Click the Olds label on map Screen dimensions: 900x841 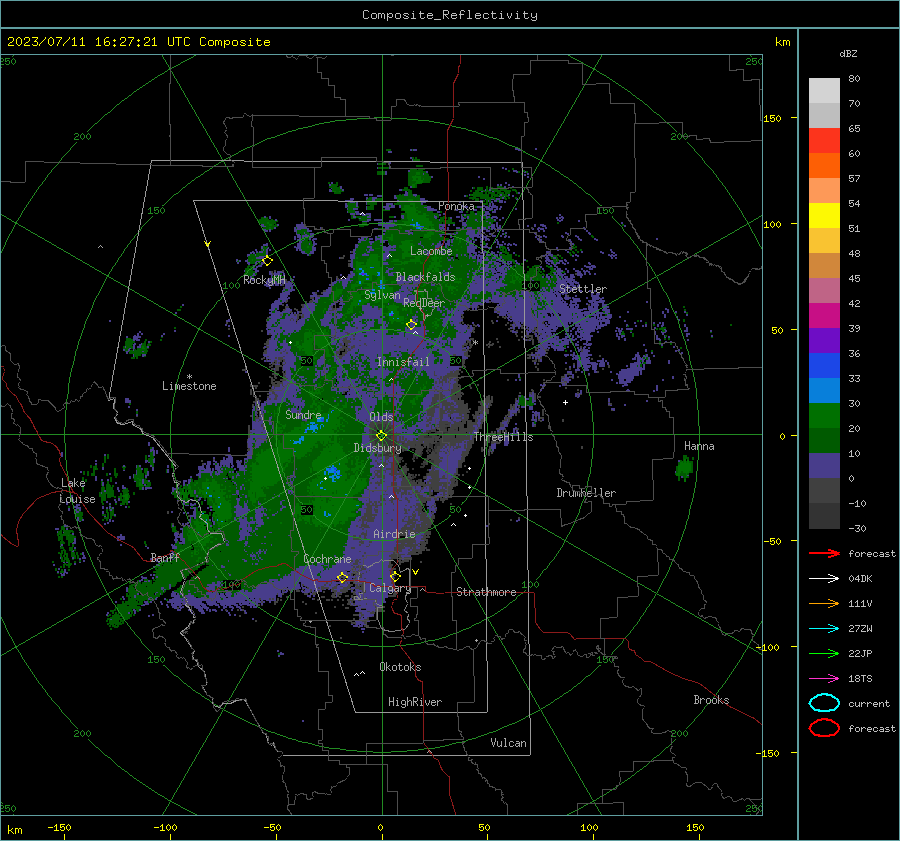(381, 417)
